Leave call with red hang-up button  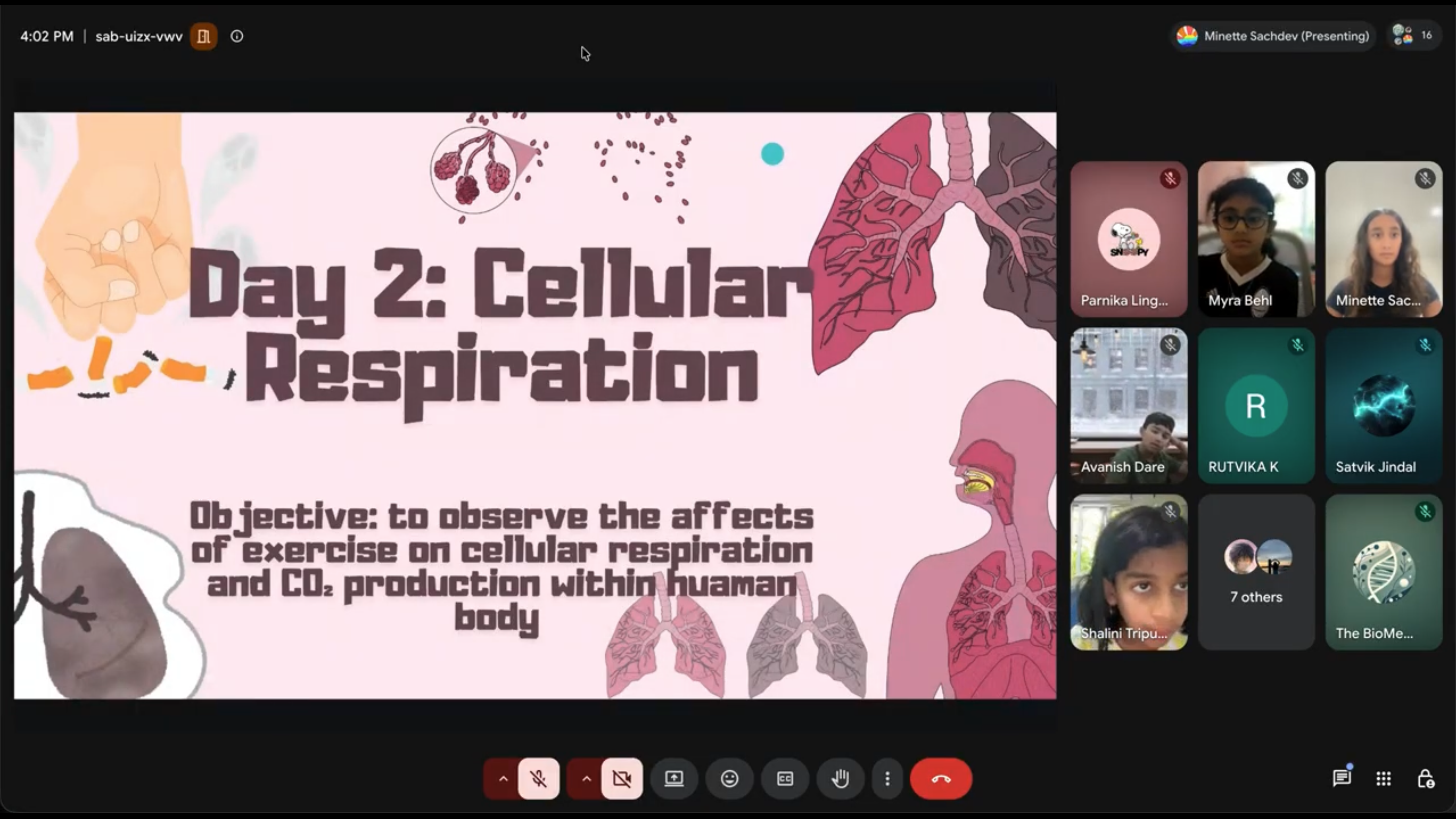[941, 778]
